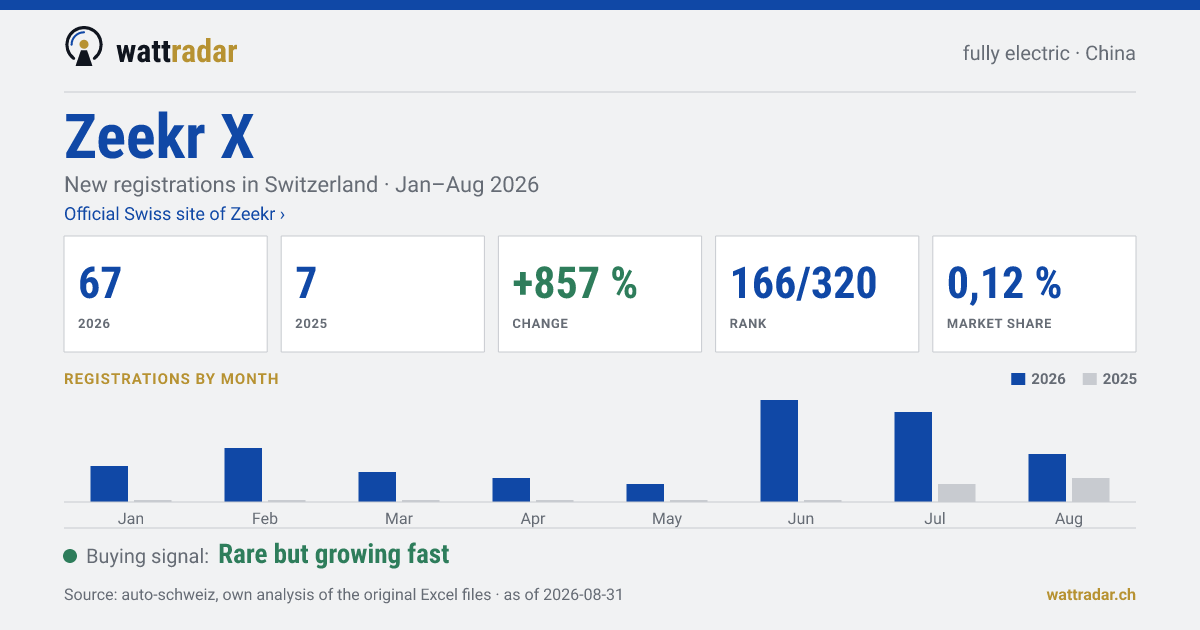The height and width of the screenshot is (630, 1200).
Task: Open the wattradar.ch footer link
Action: coord(1091,594)
